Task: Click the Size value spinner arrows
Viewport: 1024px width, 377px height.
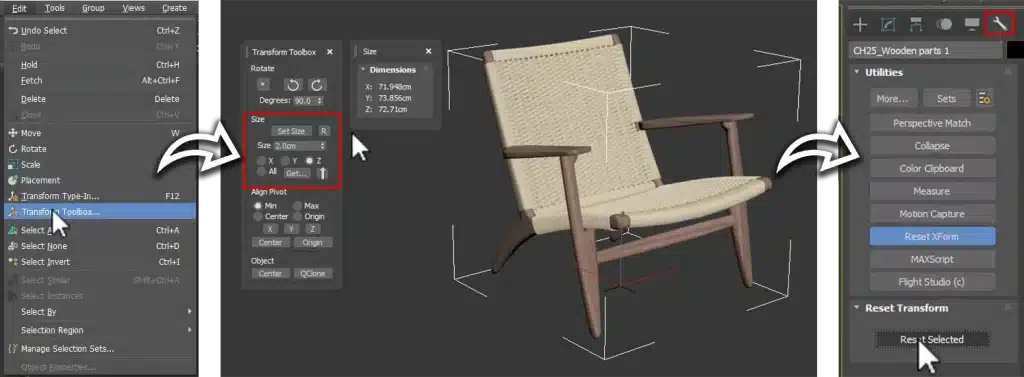Action: (323, 146)
